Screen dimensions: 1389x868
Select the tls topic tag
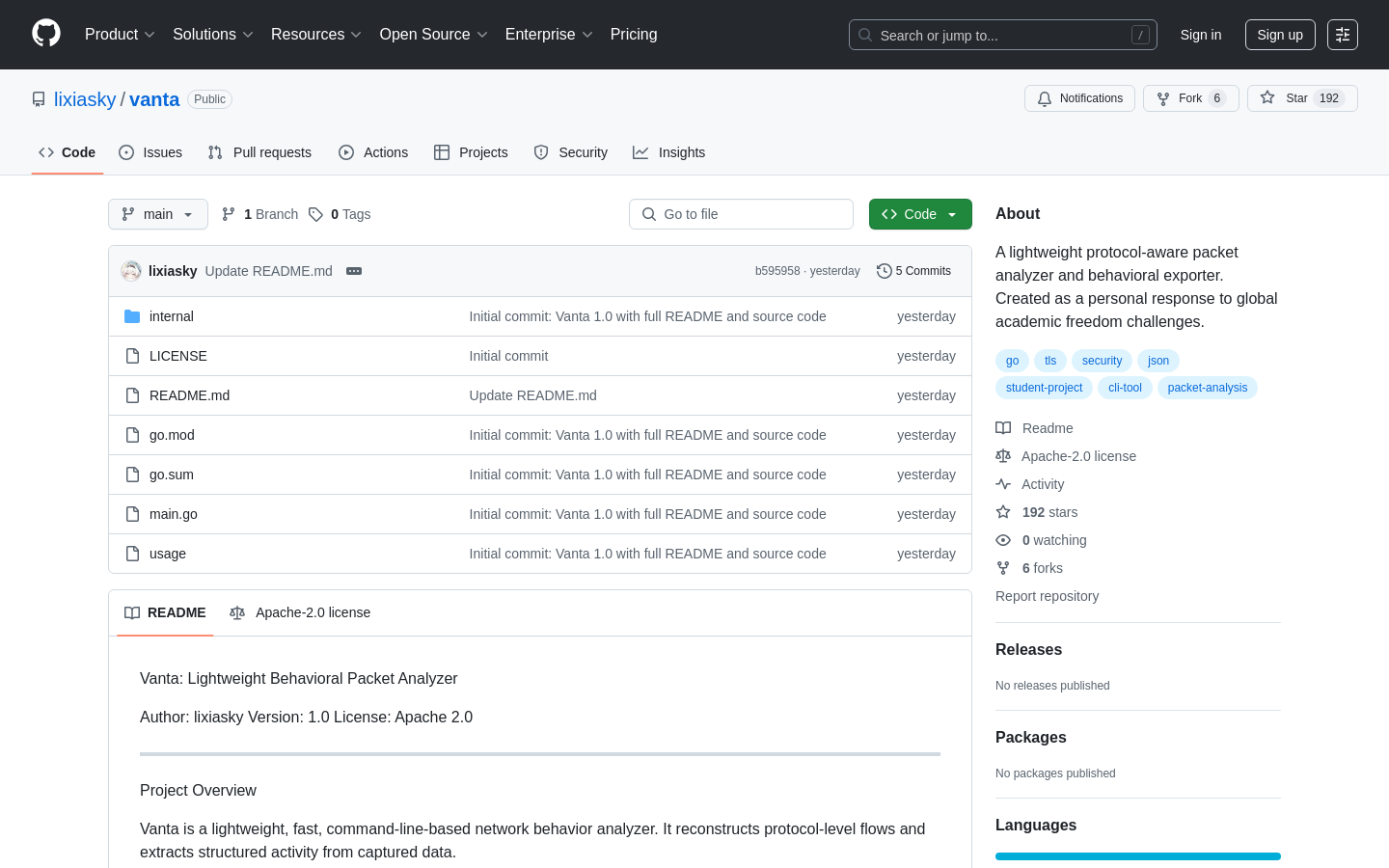tap(1050, 361)
